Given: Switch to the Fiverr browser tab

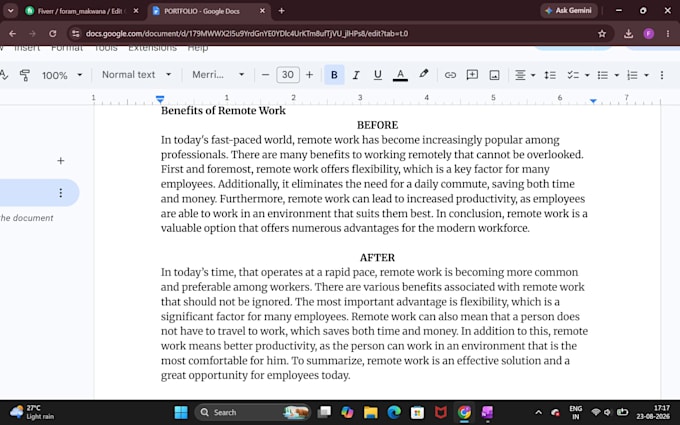Looking at the screenshot, I should pos(81,11).
